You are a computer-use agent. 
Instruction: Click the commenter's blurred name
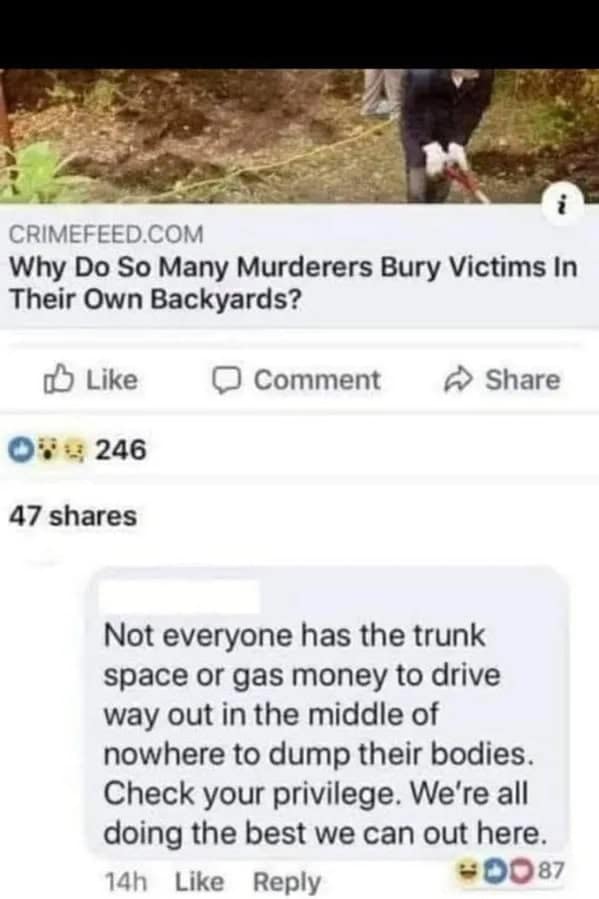179,597
